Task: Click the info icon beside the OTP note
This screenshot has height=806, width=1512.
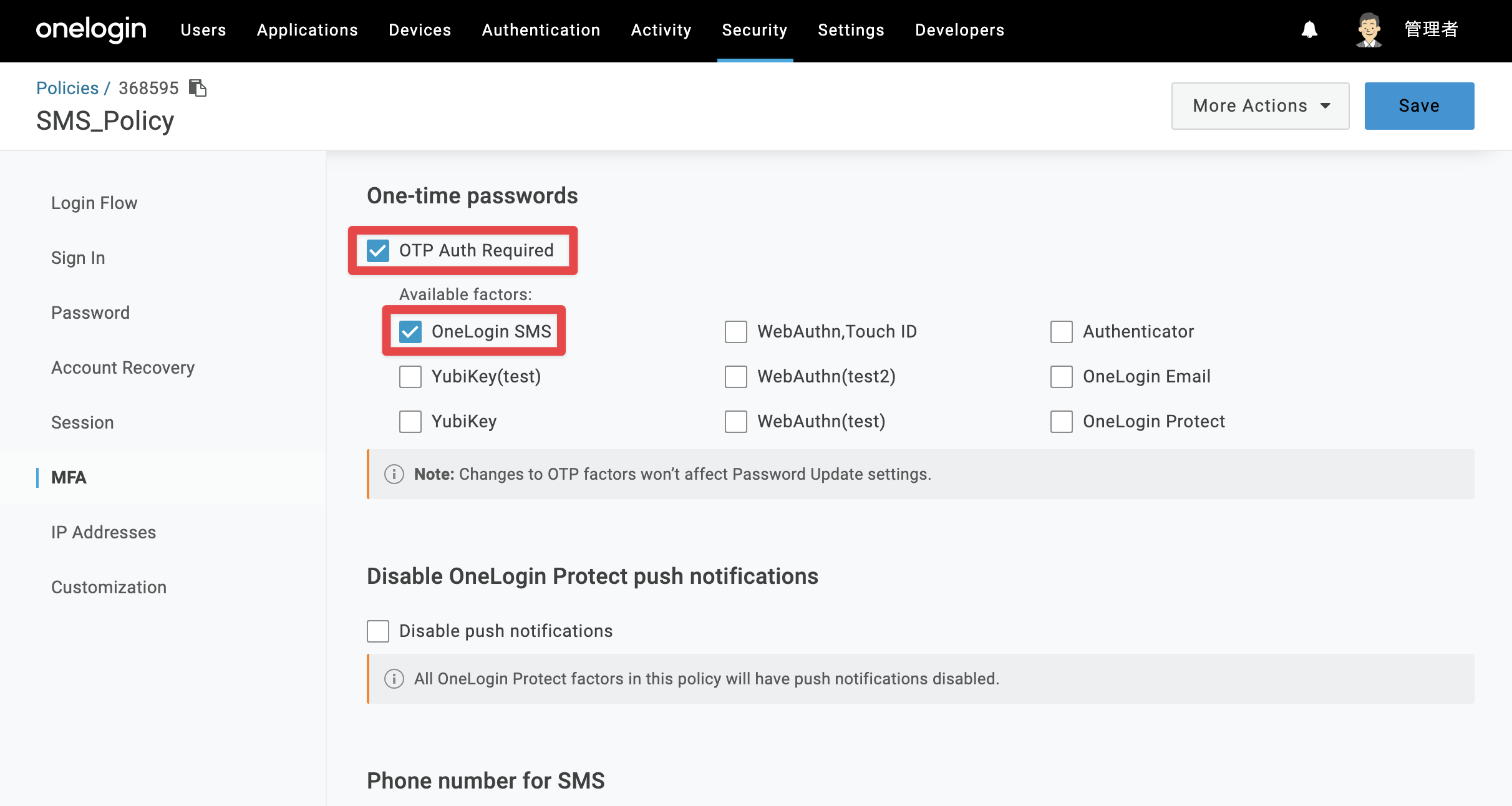Action: click(x=394, y=474)
